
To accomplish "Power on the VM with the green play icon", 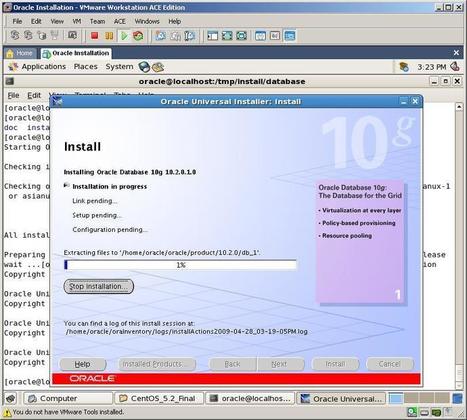I will point(124,35).
